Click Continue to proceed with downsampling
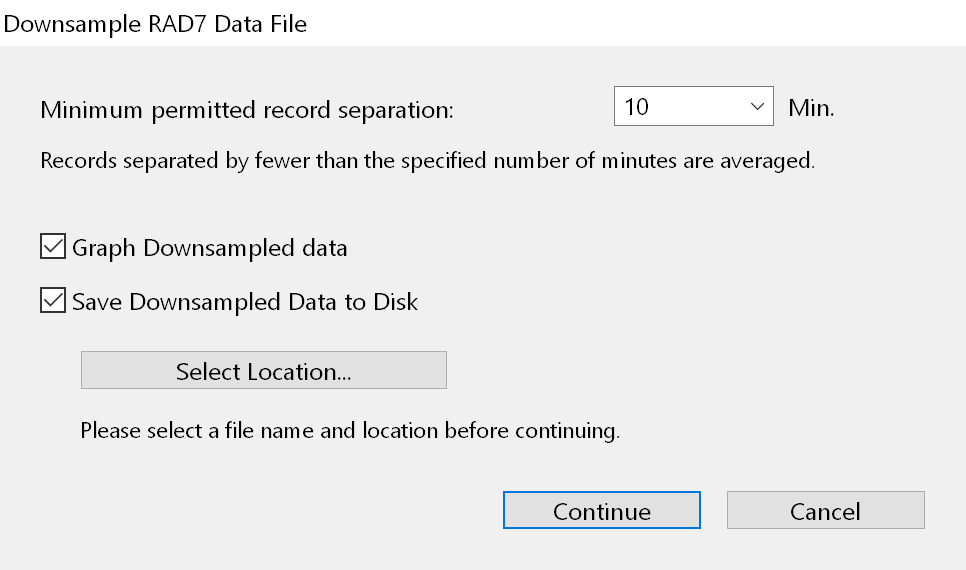This screenshot has height=570, width=966. [601, 511]
